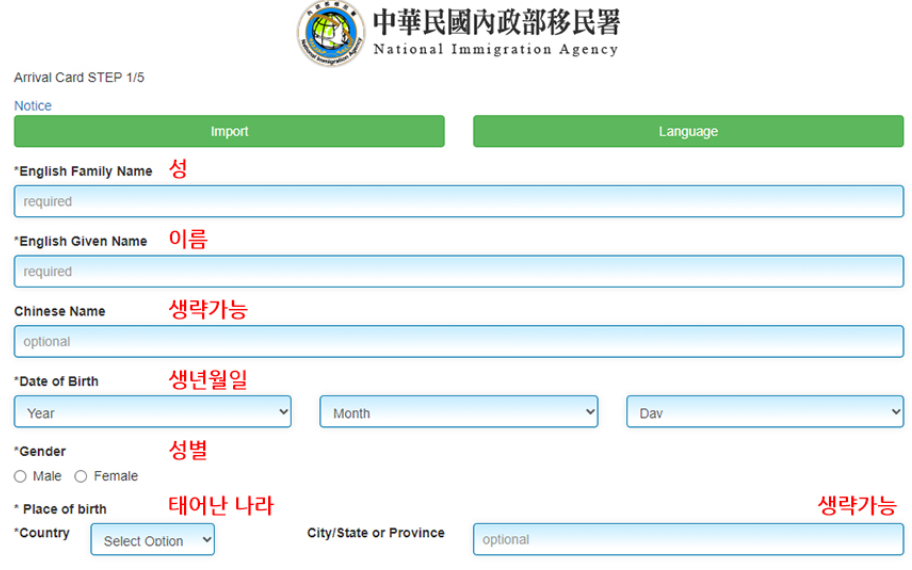Open the Notice link
Viewport: 912px width, 570px height.
pyautogui.click(x=33, y=106)
